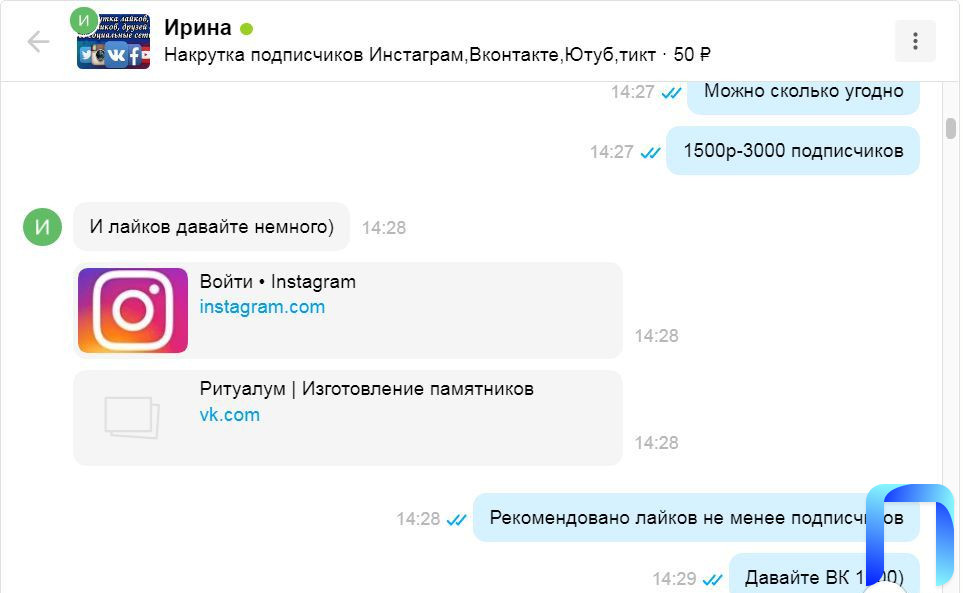Open Ирина's ad thumbnail in header
Viewport: 963px width, 593px height.
(x=113, y=41)
